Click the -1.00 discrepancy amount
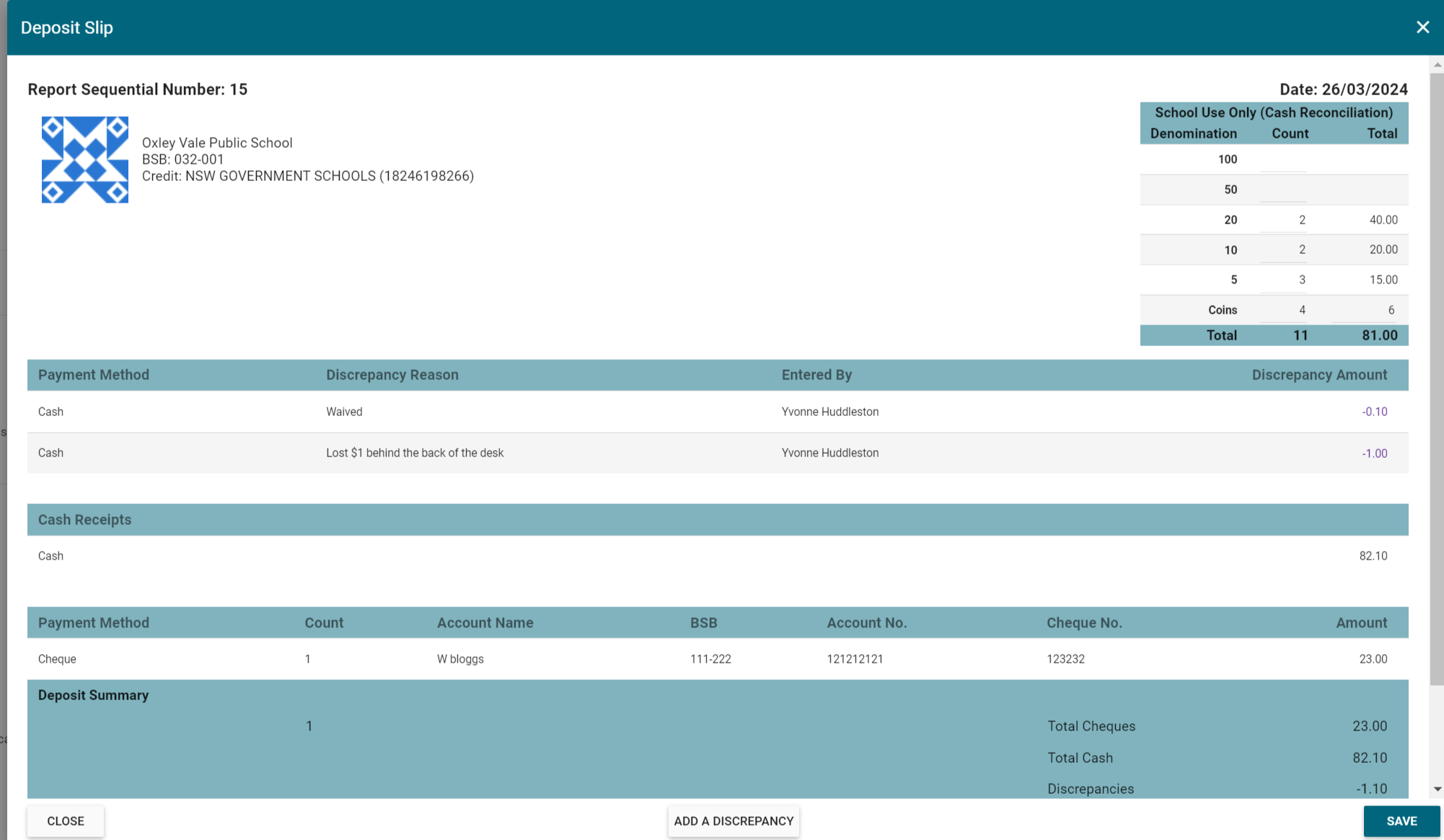Viewport: 1444px width, 840px height. (1374, 454)
